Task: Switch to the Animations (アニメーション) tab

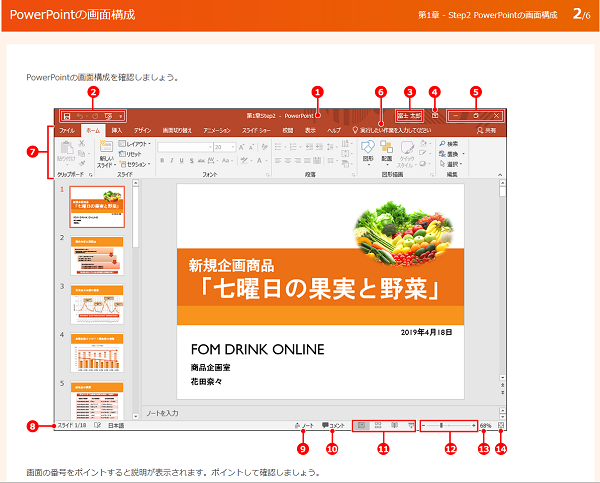Action: coord(217,131)
